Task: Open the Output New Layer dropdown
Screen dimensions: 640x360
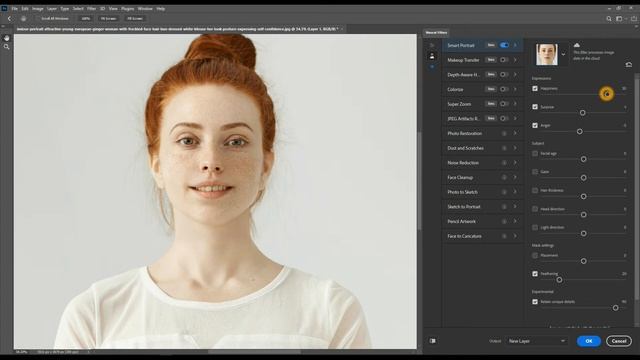Action: 537,341
